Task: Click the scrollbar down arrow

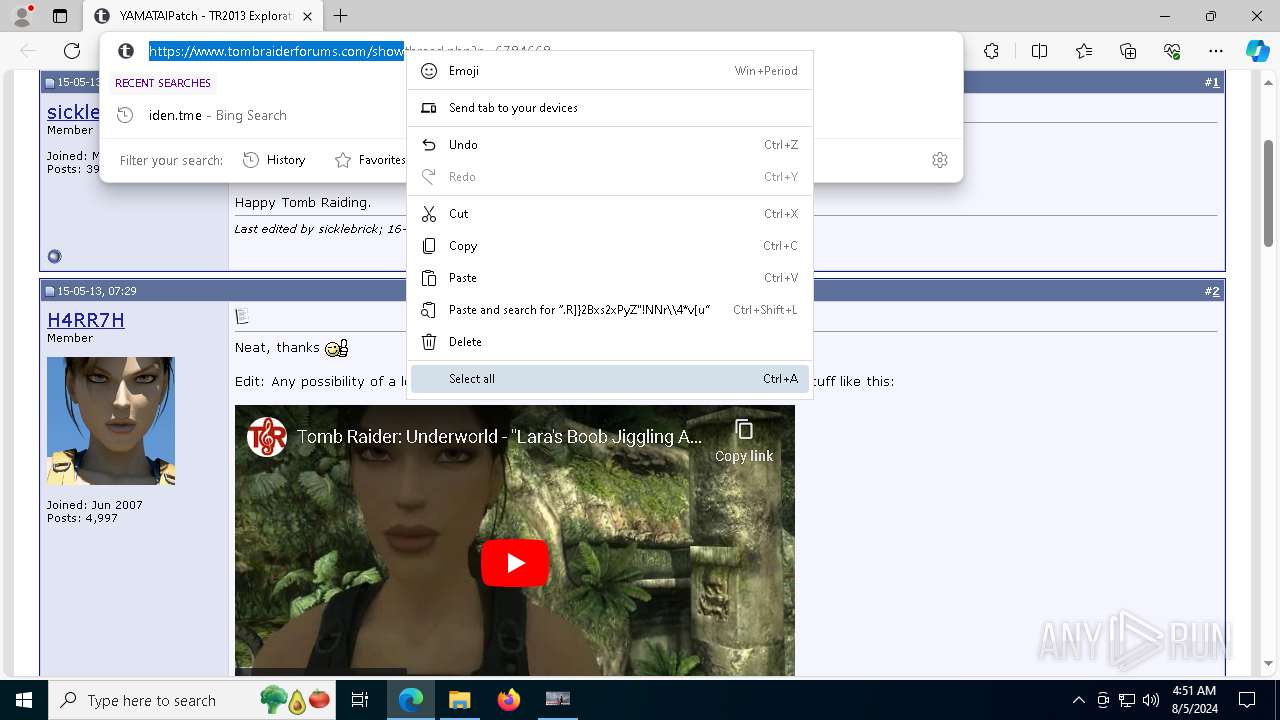Action: tap(1268, 663)
